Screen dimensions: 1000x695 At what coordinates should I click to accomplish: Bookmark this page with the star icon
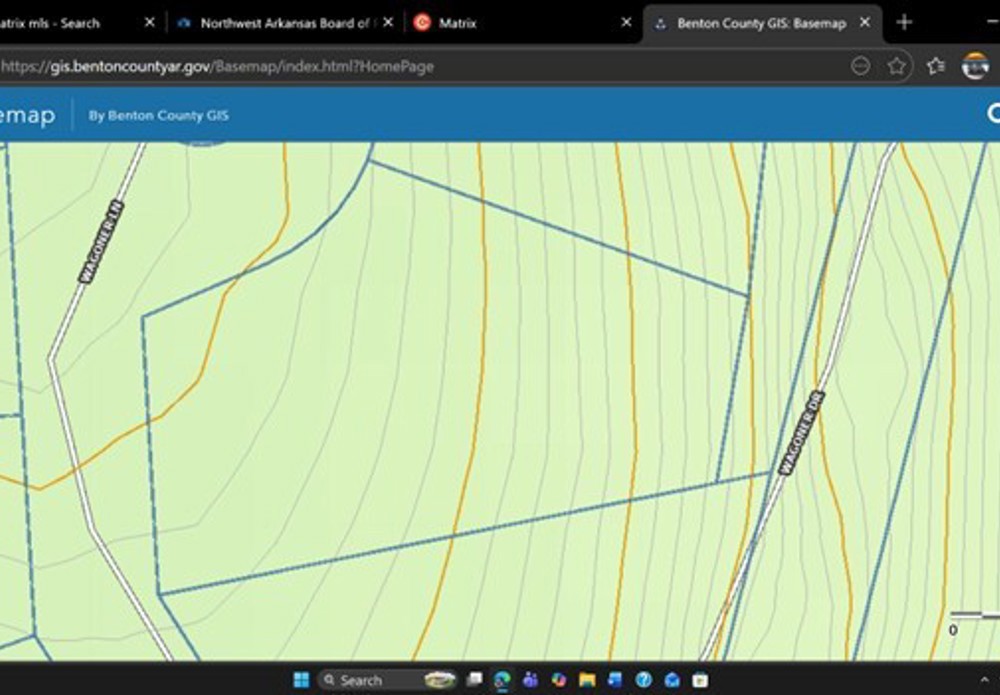pos(897,66)
